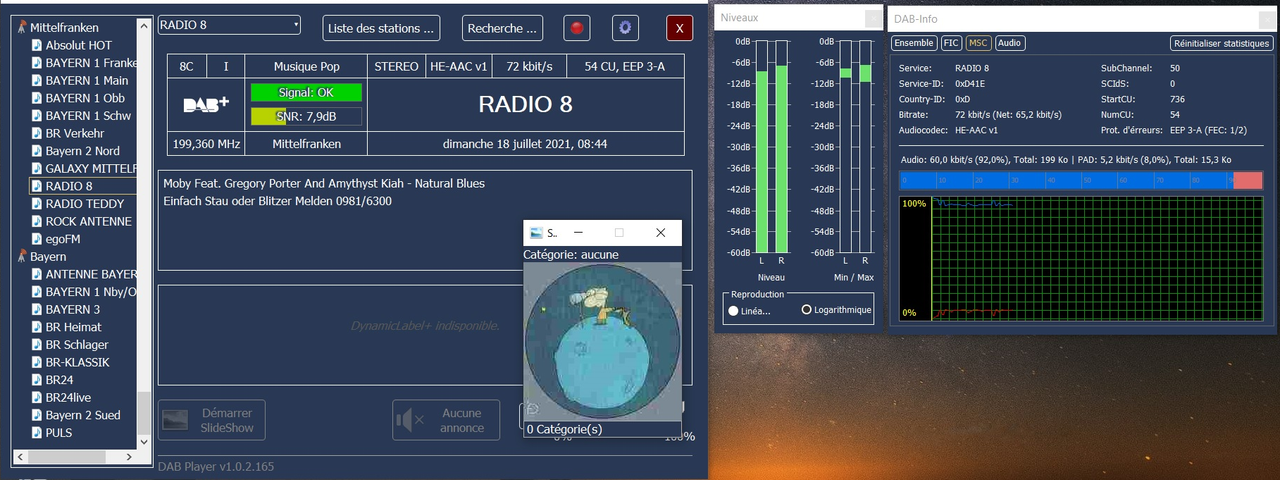This screenshot has height=480, width=1280.
Task: Select the MSC tab in DAB-Info
Action: [x=978, y=43]
